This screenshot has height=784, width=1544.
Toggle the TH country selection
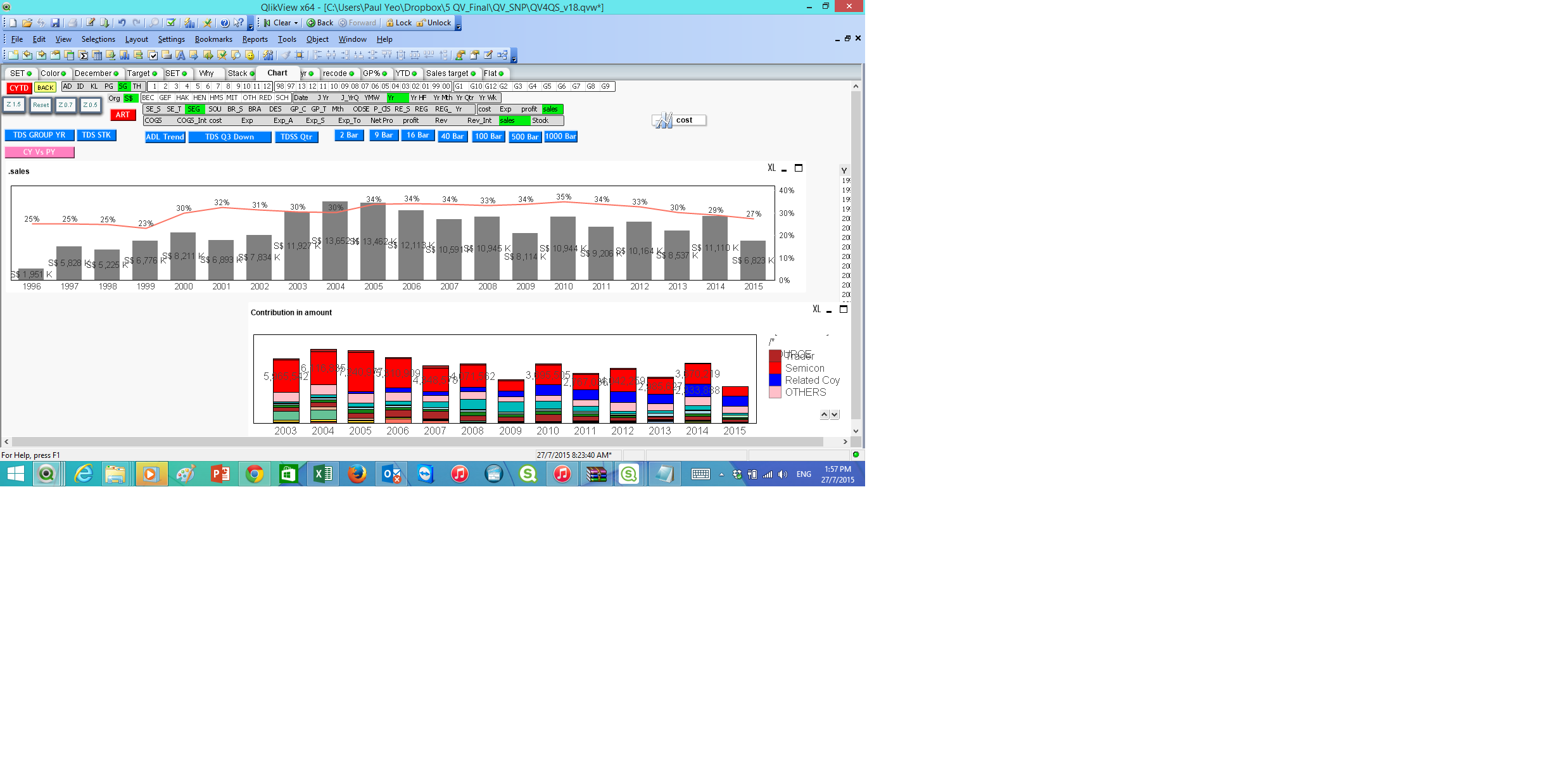coord(137,86)
